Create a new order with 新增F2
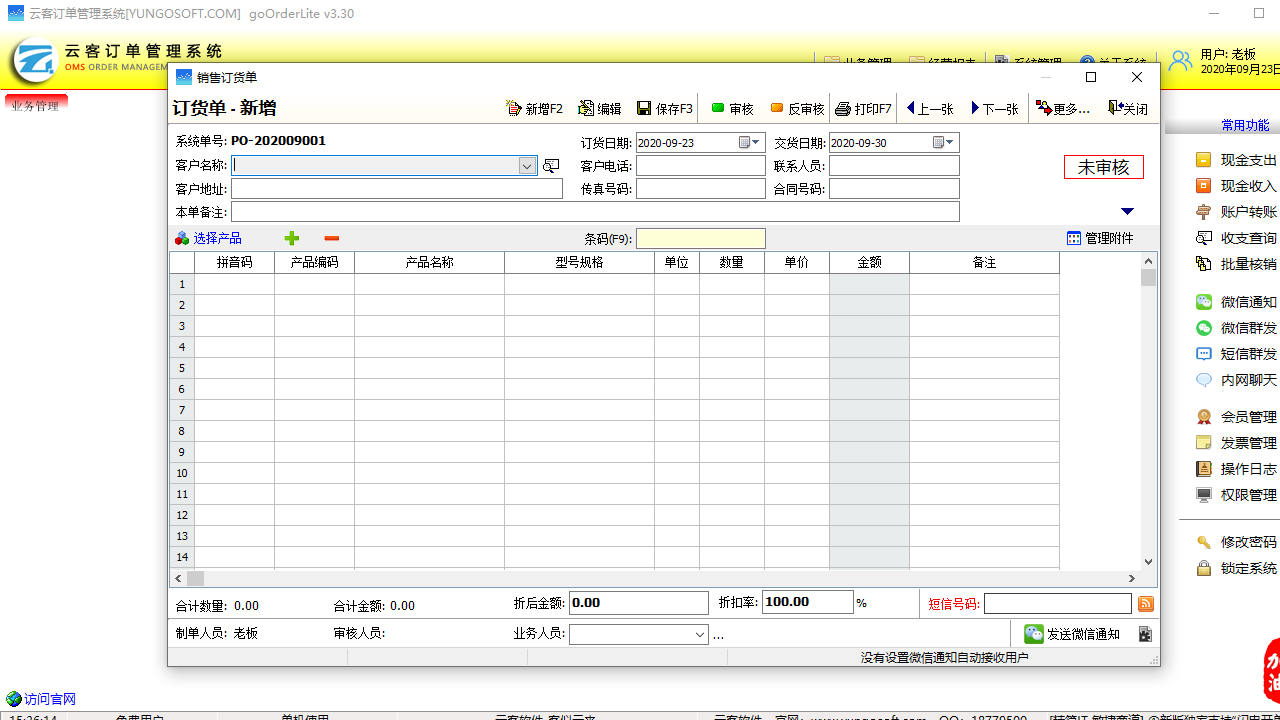 [536, 109]
